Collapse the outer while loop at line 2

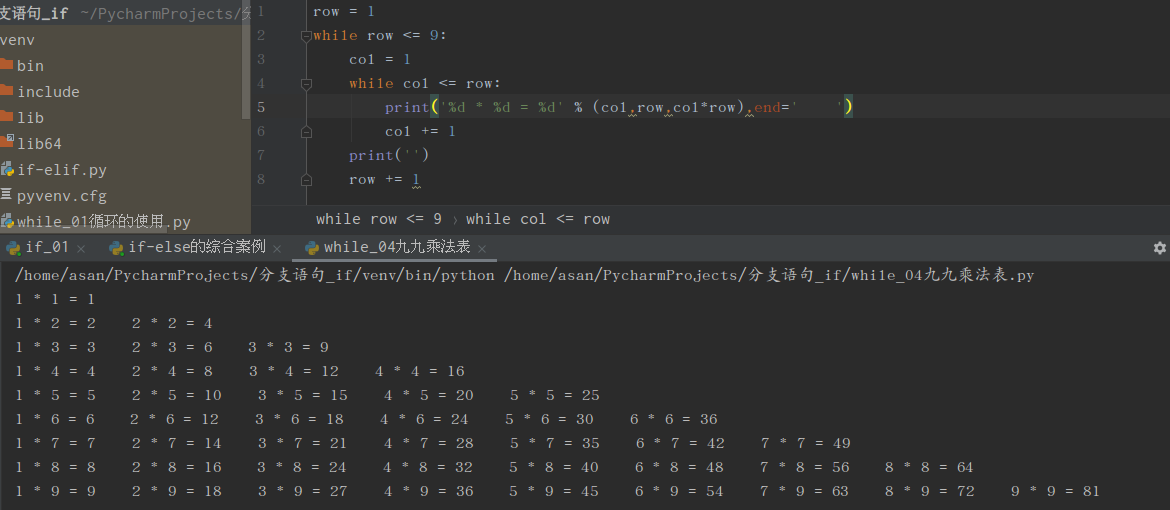click(x=306, y=36)
